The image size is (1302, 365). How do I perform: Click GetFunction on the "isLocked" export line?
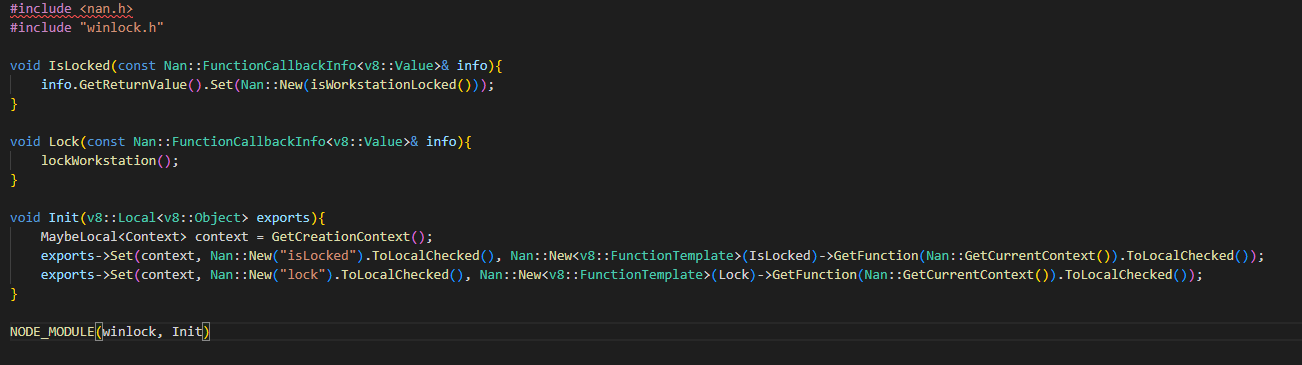pos(875,256)
